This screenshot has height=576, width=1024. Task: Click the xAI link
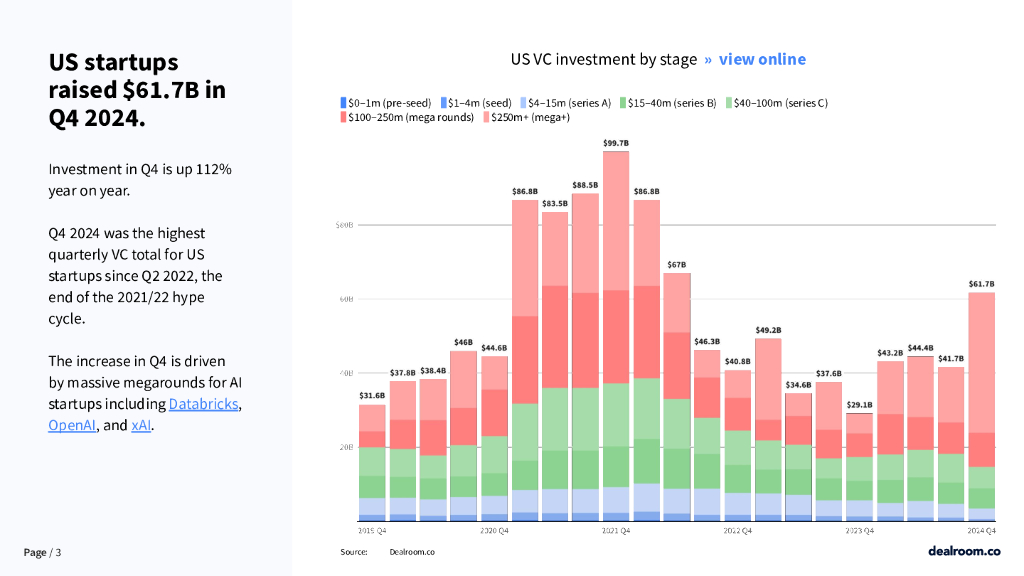tap(141, 426)
